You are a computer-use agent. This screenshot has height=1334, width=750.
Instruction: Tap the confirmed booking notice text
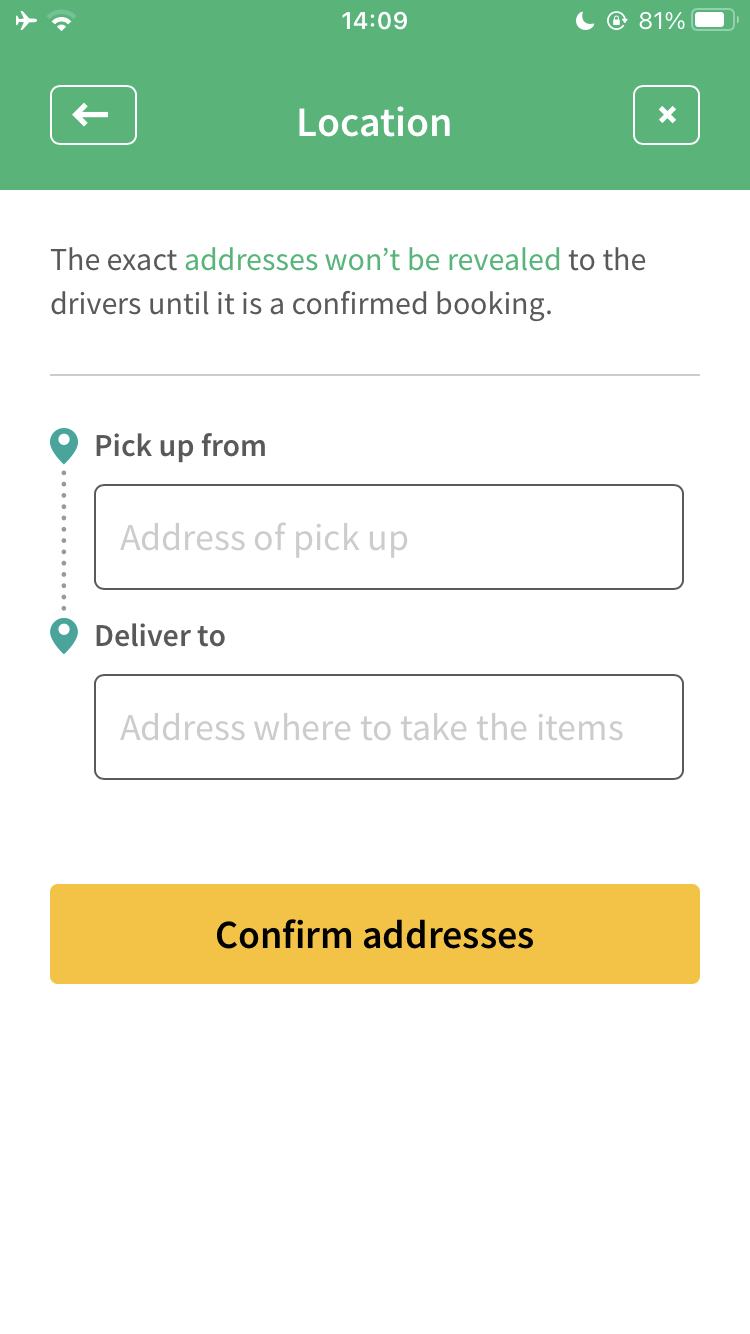click(348, 282)
